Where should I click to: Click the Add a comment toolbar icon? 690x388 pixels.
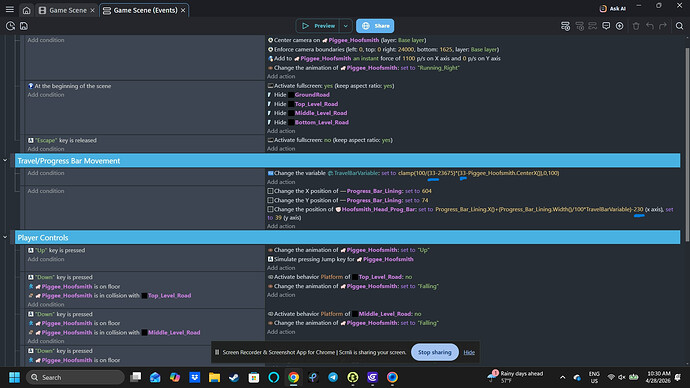coord(606,26)
